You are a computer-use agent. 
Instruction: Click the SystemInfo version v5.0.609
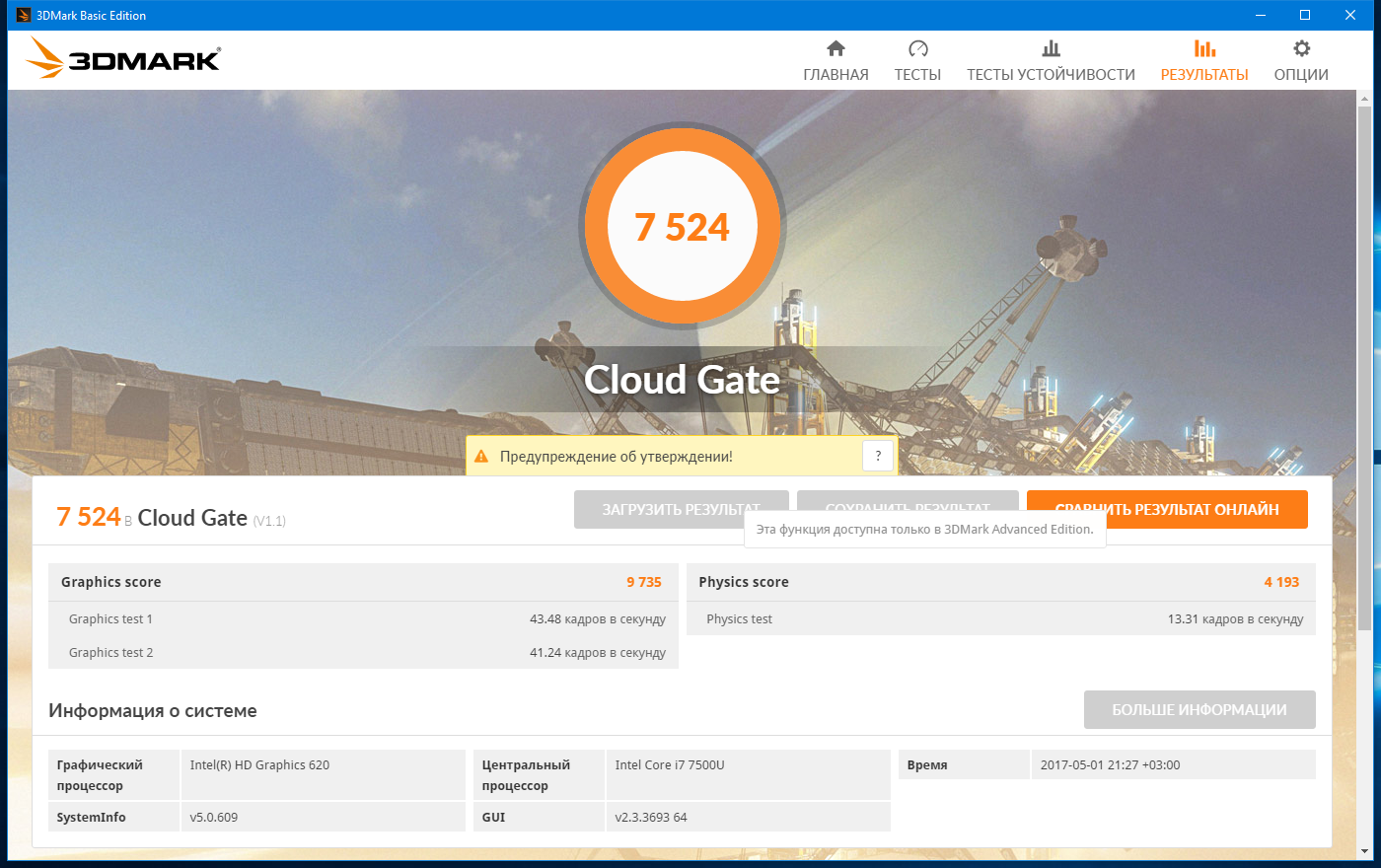click(213, 818)
